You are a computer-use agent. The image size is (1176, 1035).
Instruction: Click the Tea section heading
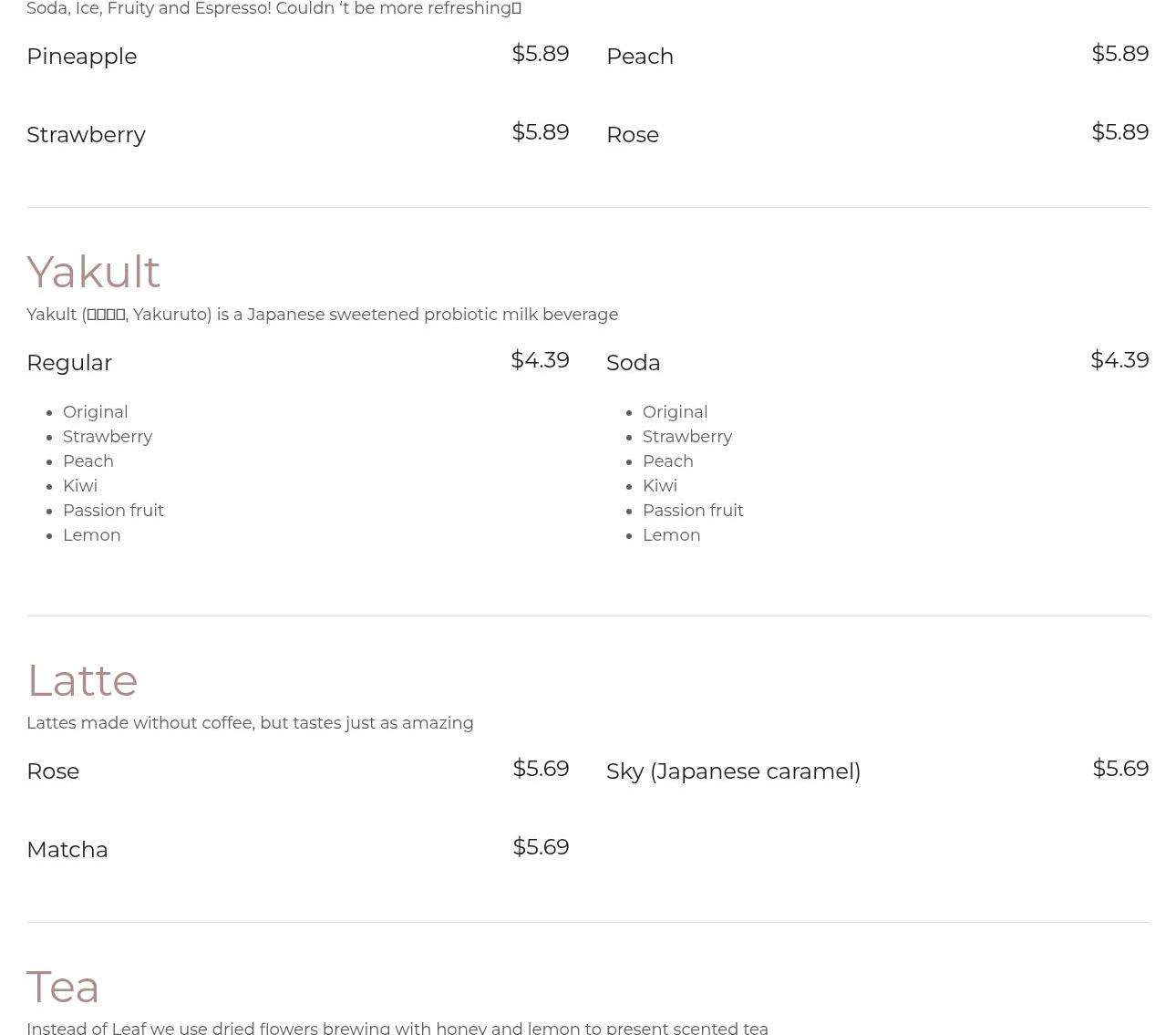[63, 987]
